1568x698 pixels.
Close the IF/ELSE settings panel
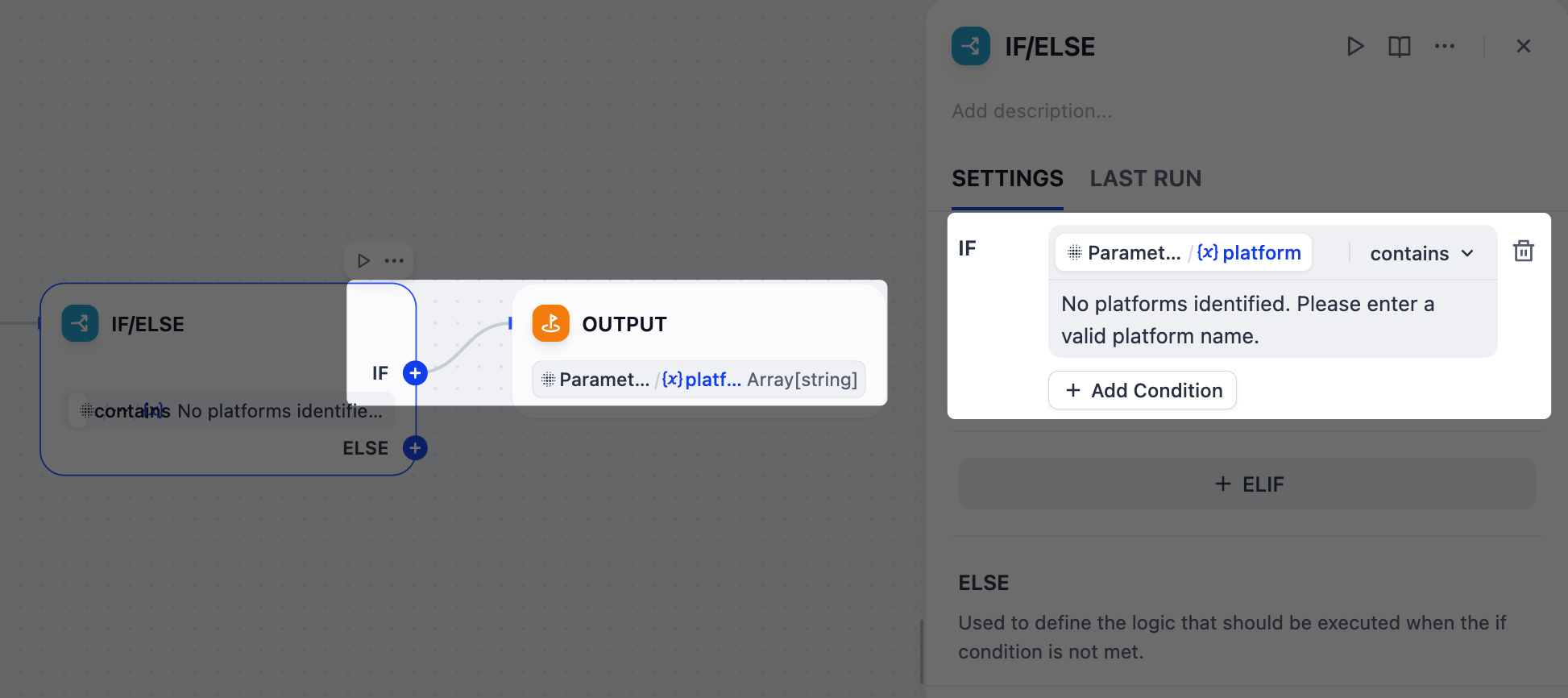point(1523,47)
